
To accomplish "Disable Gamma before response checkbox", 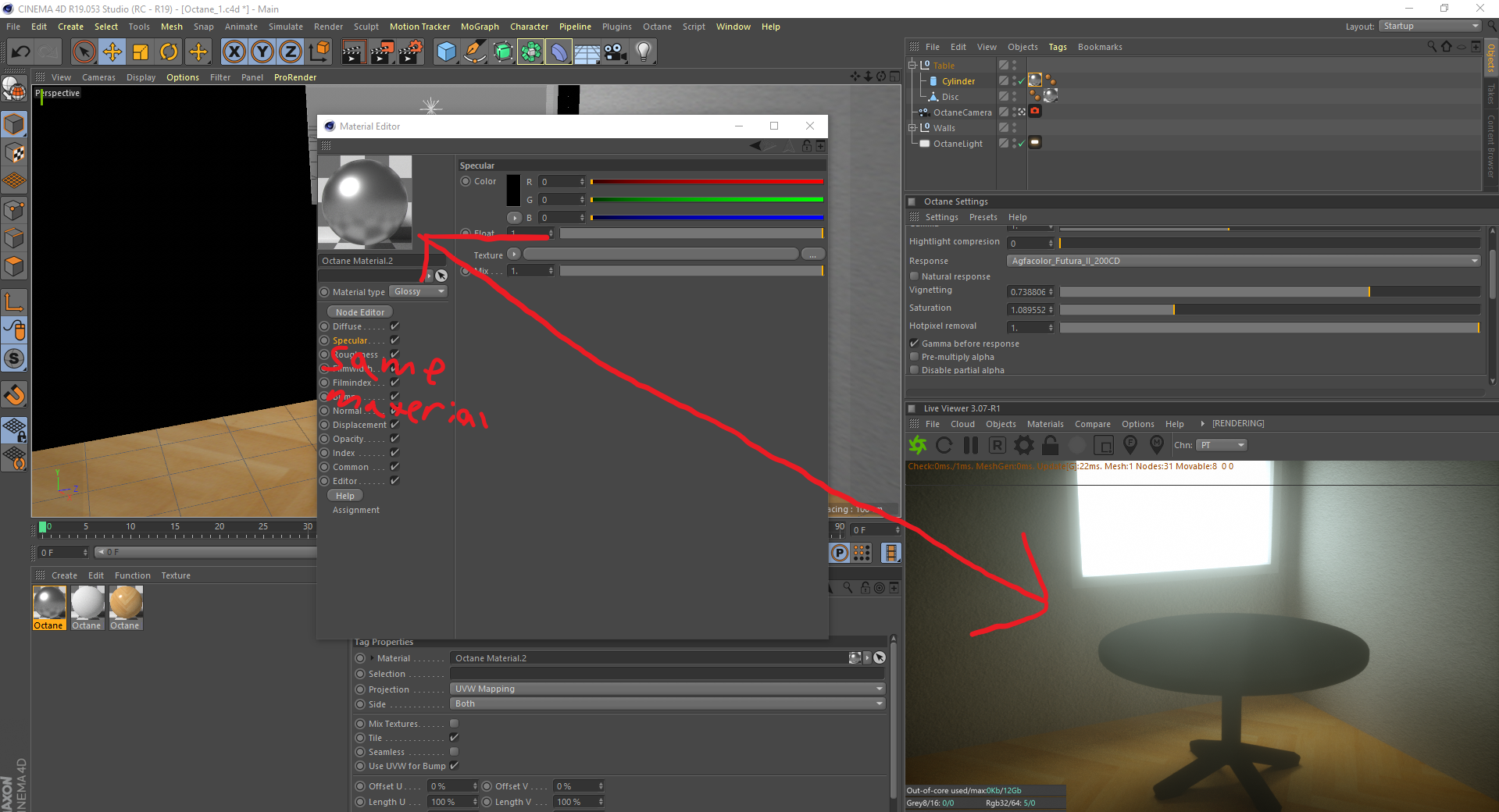I will 914,344.
